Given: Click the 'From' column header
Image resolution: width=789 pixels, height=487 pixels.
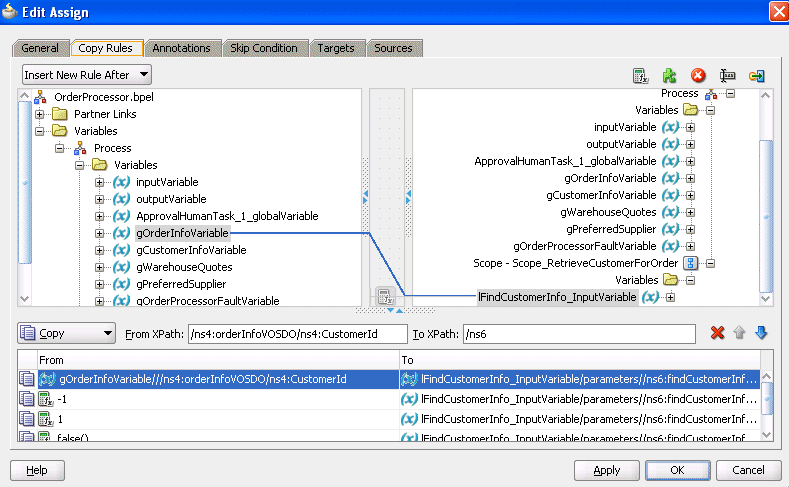Looking at the screenshot, I should [x=218, y=360].
